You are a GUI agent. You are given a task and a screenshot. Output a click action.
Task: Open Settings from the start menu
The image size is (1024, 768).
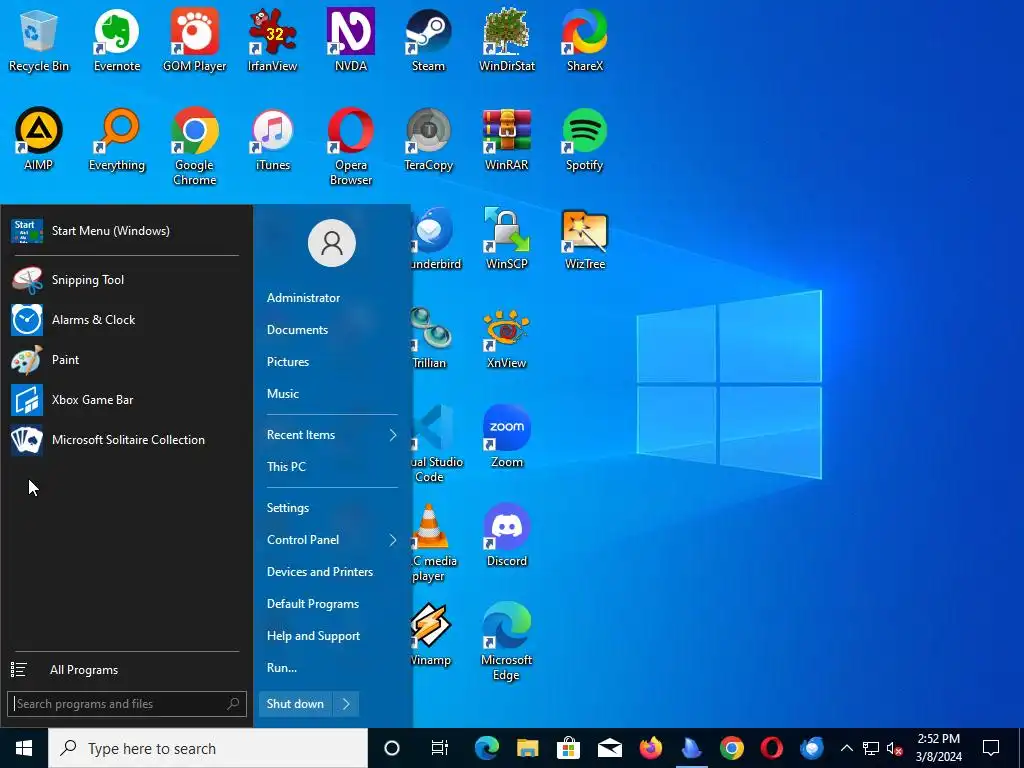click(288, 508)
